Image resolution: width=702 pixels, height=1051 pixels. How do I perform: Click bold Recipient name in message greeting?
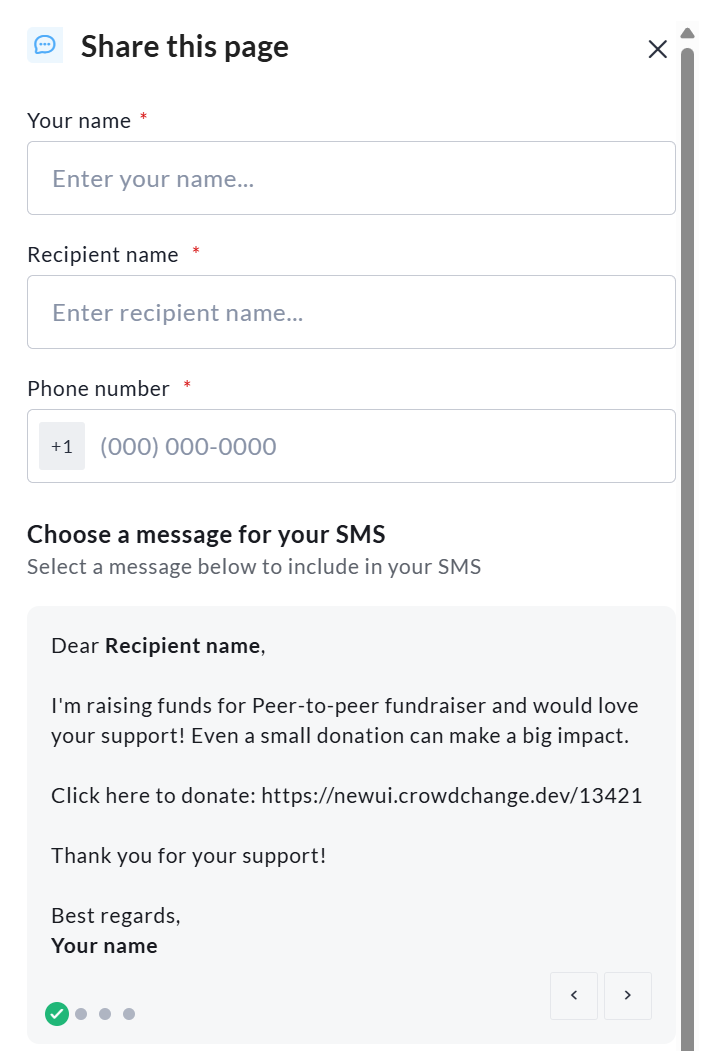point(183,646)
